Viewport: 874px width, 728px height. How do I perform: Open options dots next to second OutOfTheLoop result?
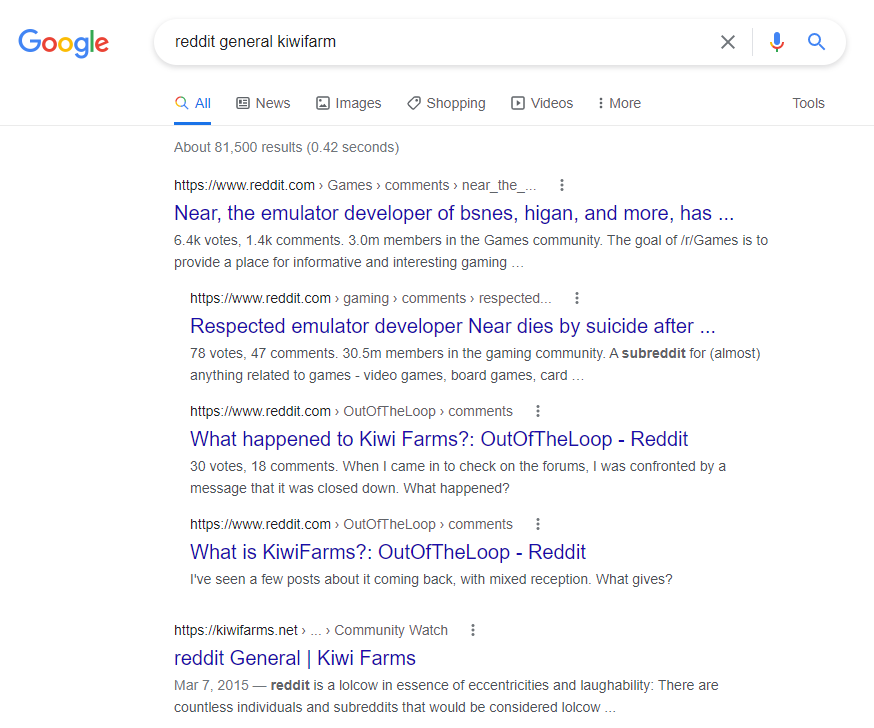(x=538, y=524)
